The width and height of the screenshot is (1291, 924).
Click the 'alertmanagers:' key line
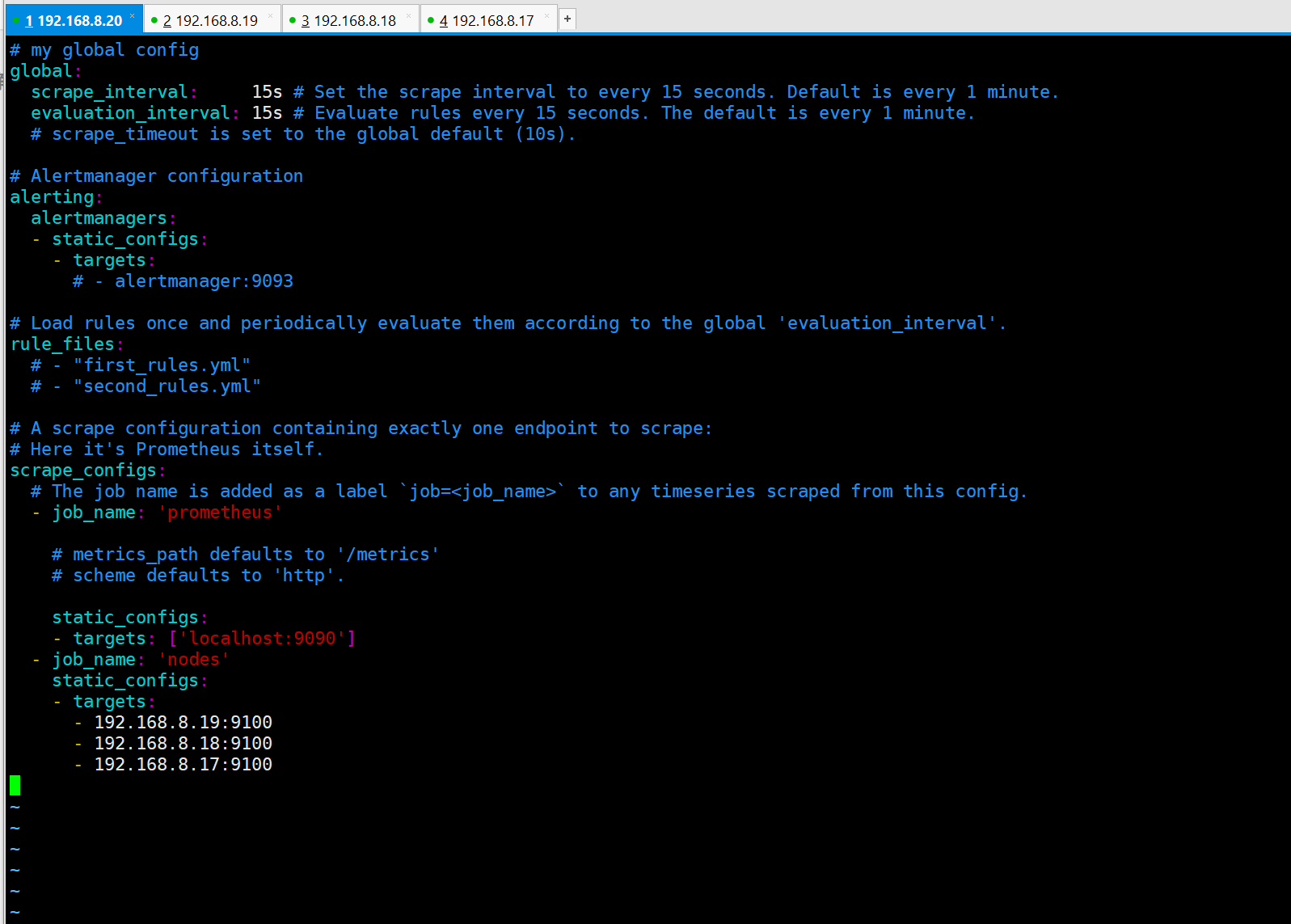pyautogui.click(x=103, y=218)
